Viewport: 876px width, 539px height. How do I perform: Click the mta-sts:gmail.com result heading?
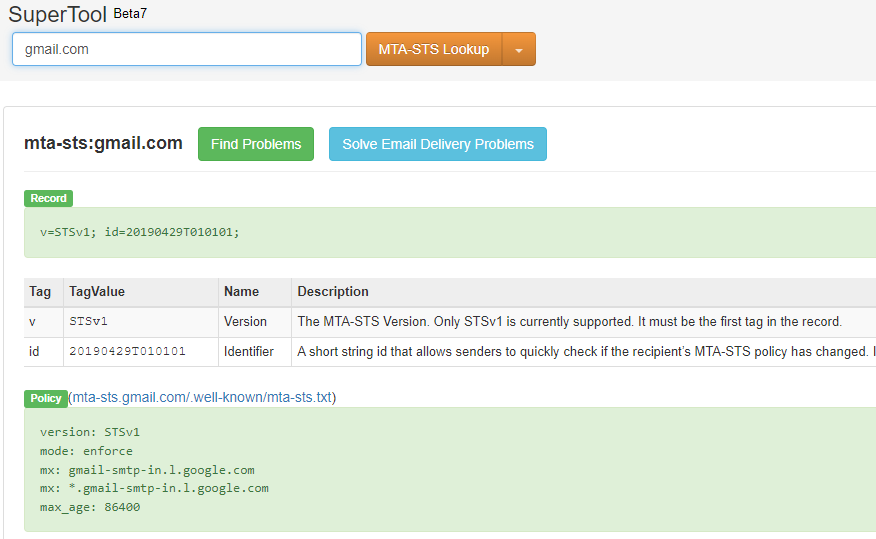(x=103, y=143)
